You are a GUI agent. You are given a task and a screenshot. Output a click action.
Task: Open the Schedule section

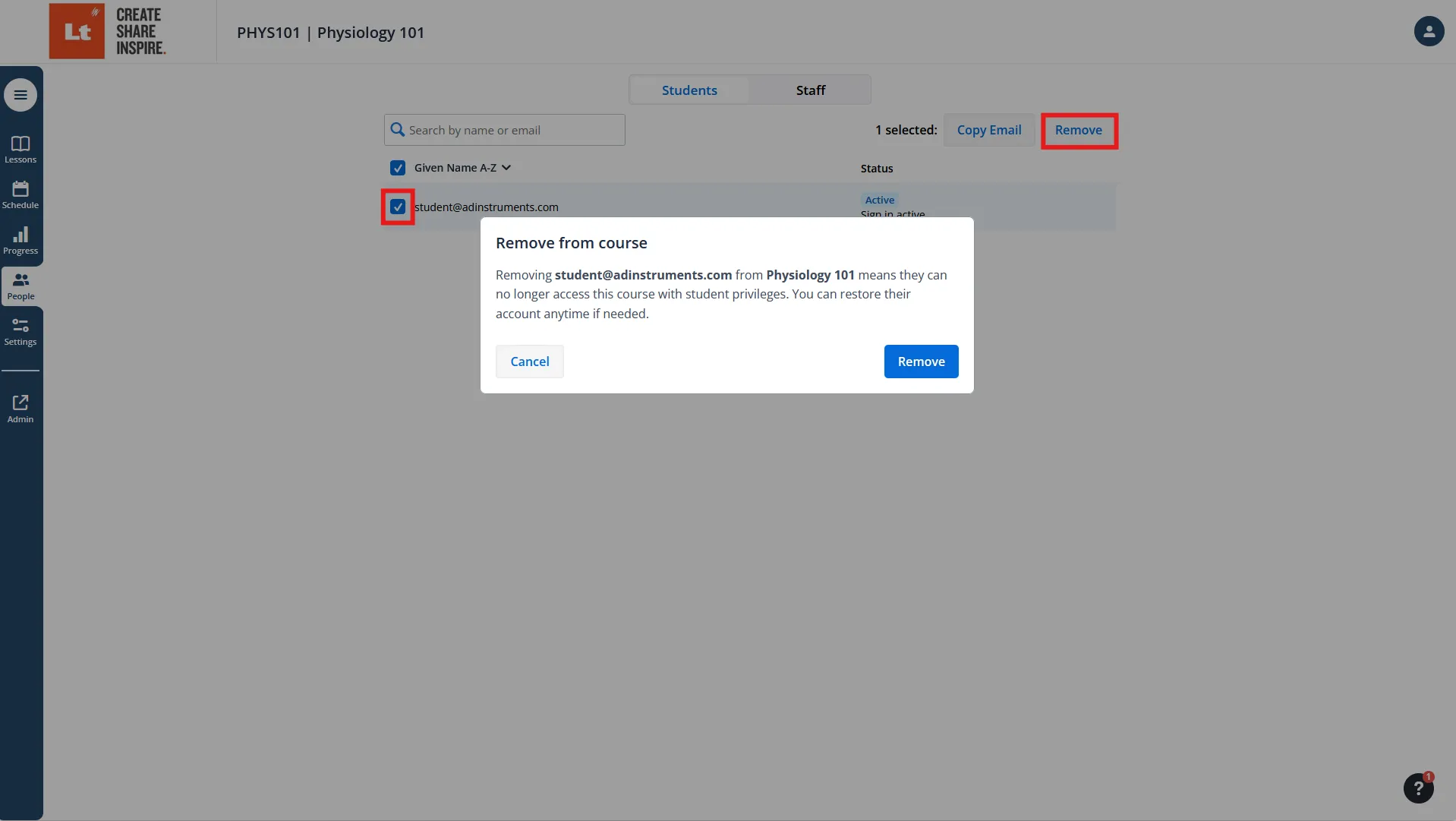point(20,195)
